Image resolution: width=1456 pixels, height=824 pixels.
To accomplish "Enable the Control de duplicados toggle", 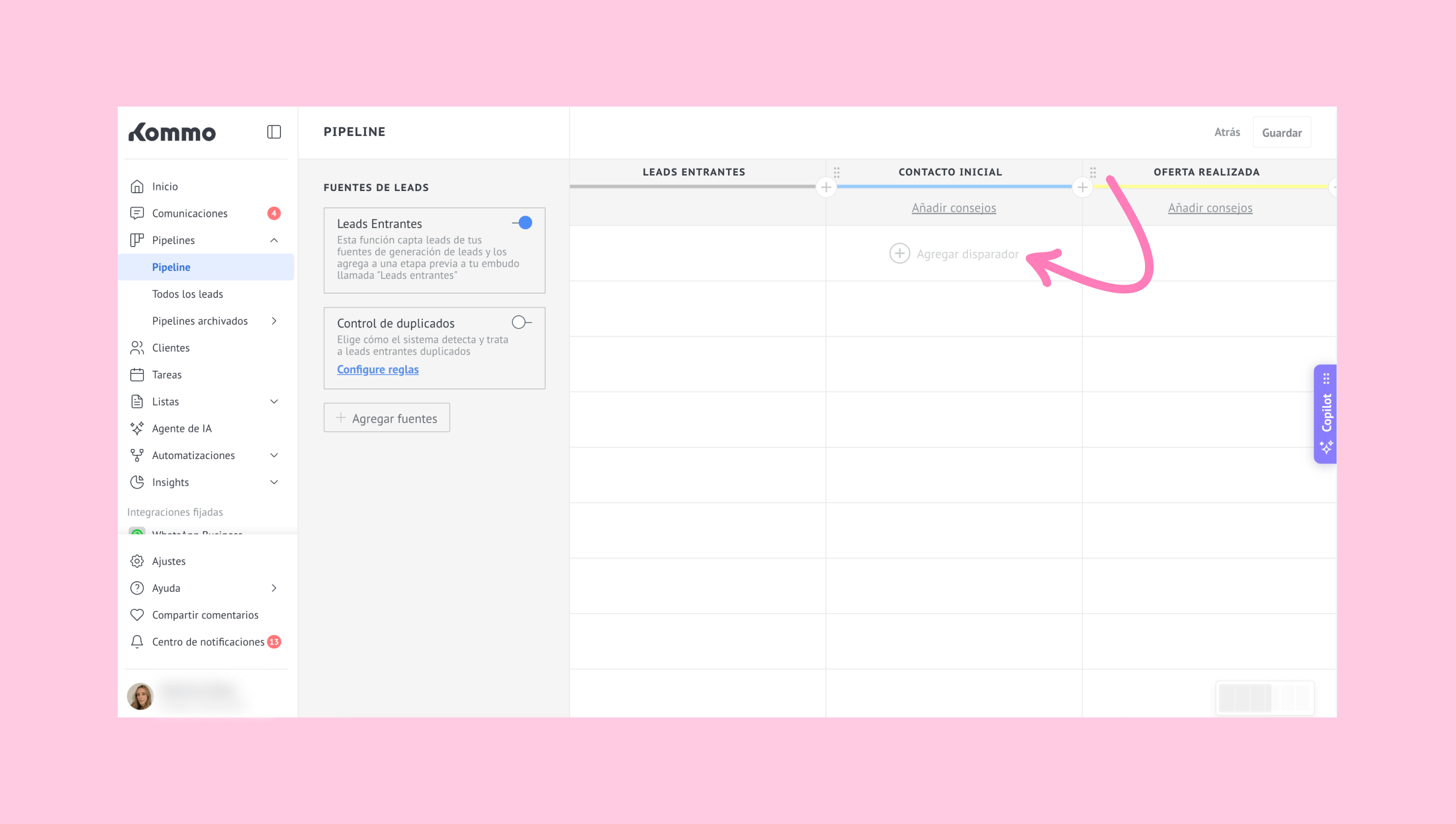I will pos(521,323).
